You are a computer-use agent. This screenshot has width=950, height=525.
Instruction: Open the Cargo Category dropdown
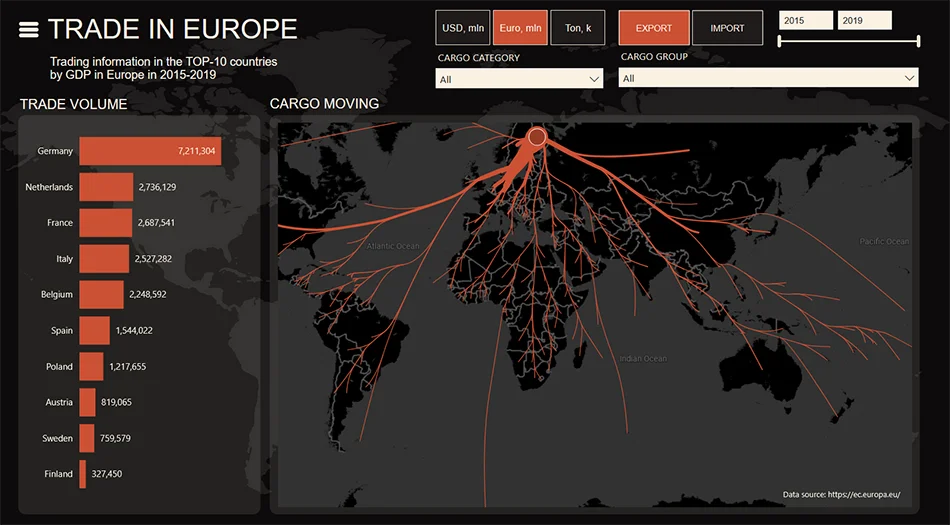[519, 79]
